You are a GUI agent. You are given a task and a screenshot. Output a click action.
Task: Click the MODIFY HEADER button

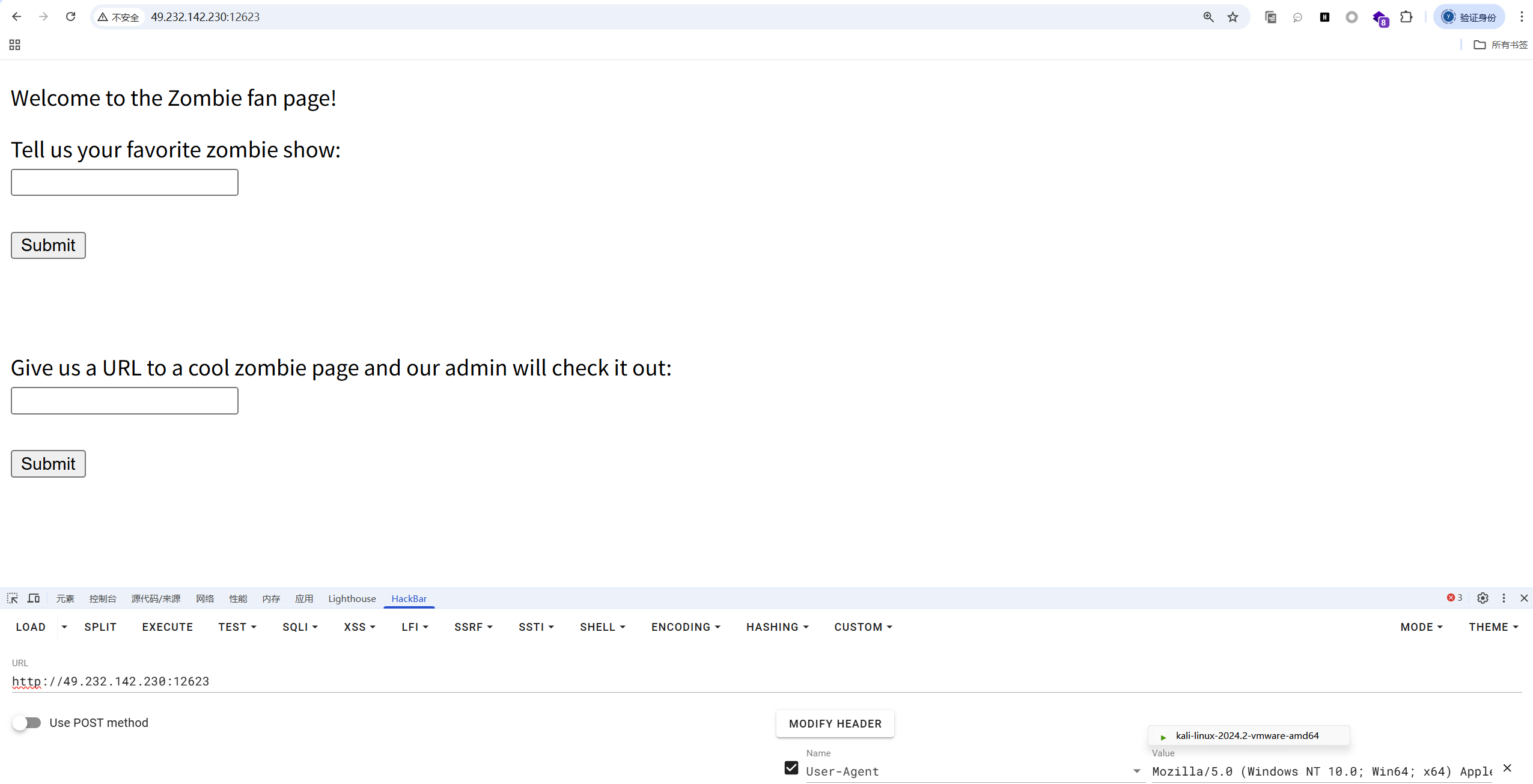point(835,724)
